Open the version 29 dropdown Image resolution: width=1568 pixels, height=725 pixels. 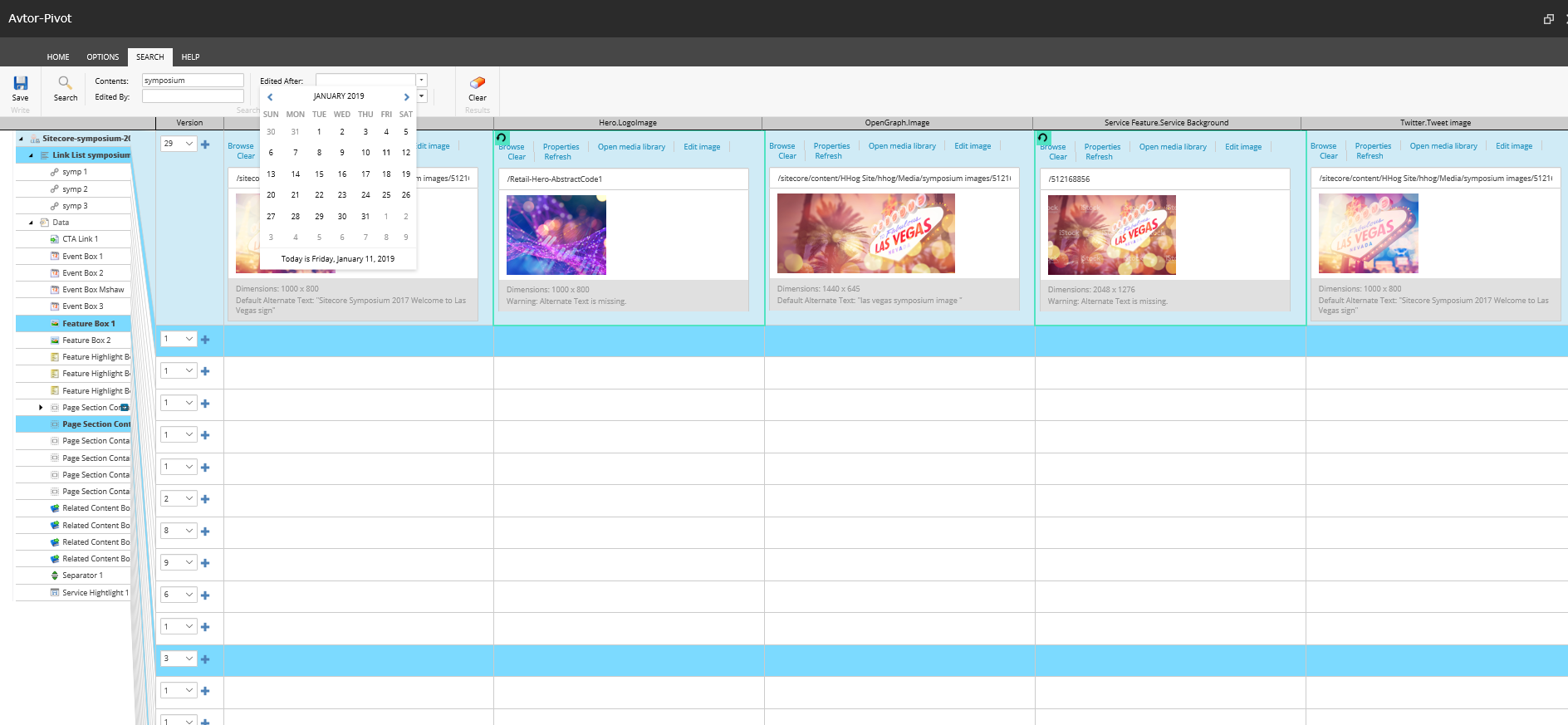point(189,144)
